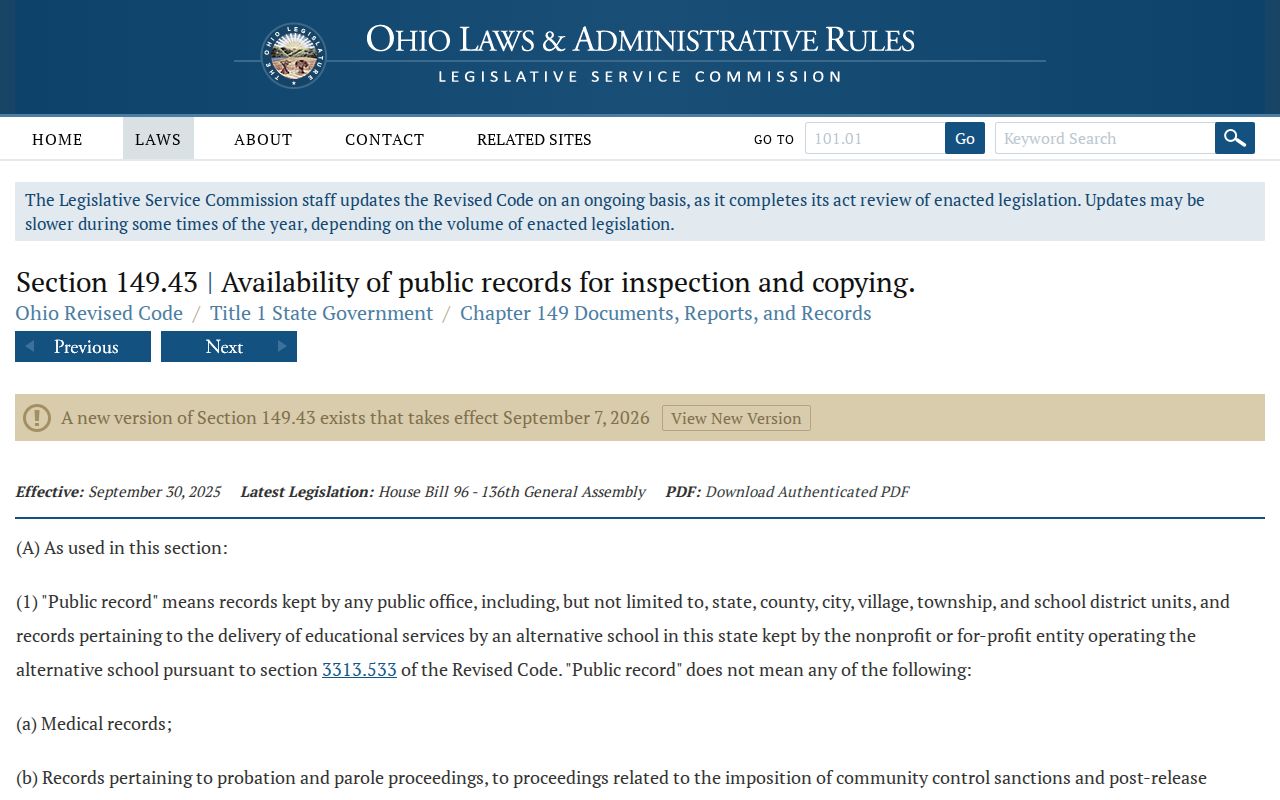Download the Authenticated PDF
Screen dimensions: 1280x800
pos(807,492)
